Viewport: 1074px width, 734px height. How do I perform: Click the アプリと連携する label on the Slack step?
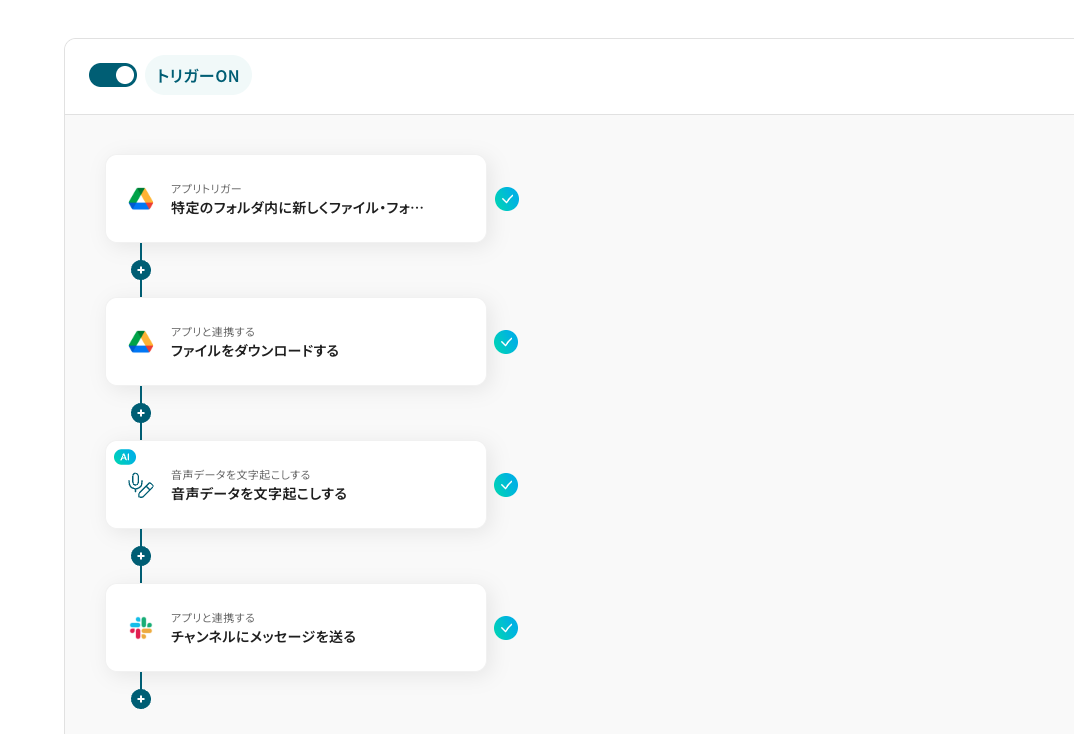(x=213, y=618)
